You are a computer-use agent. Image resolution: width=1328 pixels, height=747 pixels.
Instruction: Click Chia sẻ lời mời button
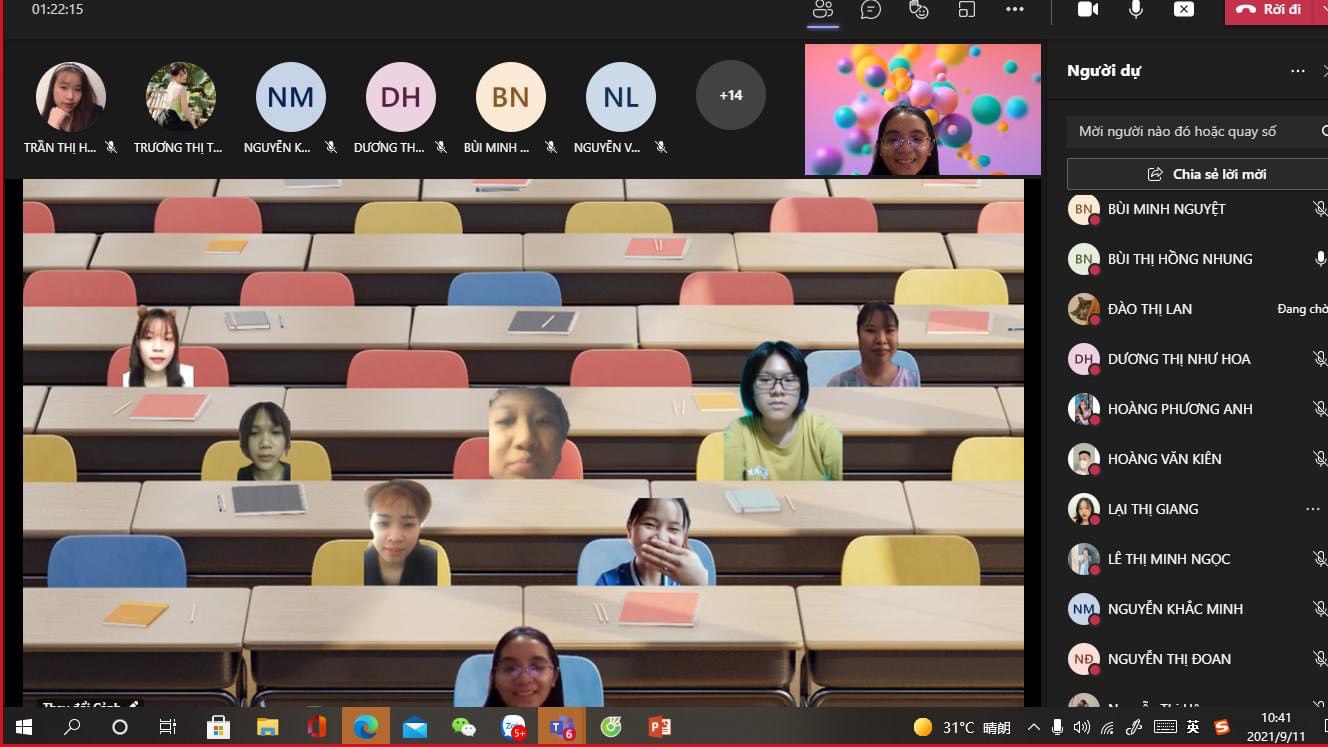(x=1205, y=174)
